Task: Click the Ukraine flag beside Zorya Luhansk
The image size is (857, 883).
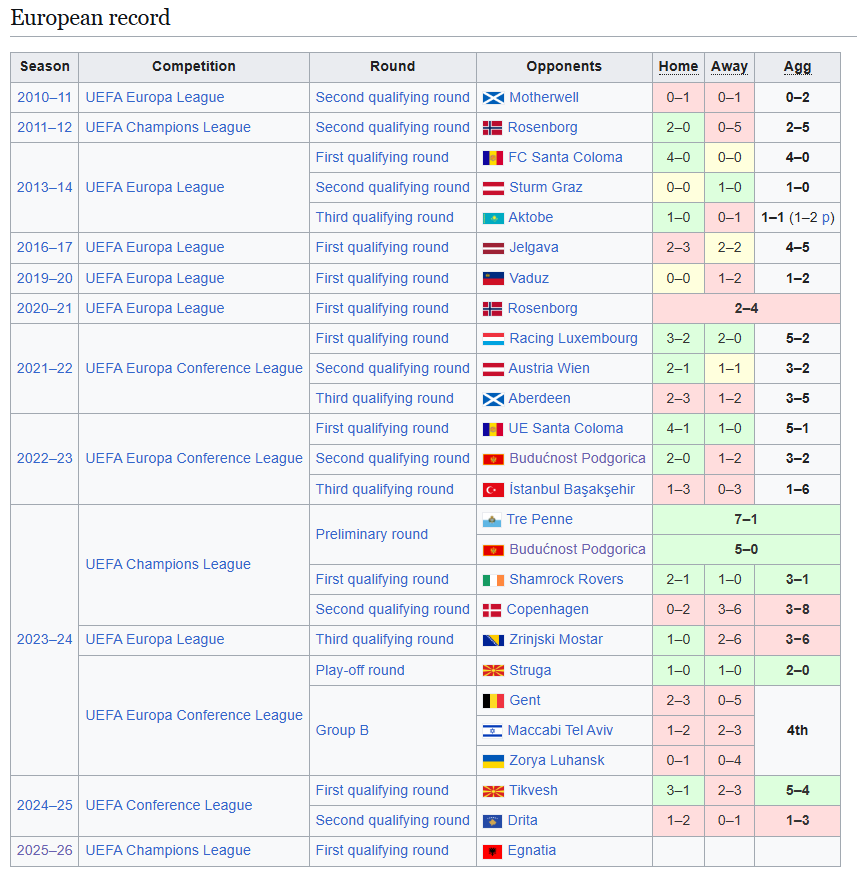Action: pyautogui.click(x=493, y=761)
